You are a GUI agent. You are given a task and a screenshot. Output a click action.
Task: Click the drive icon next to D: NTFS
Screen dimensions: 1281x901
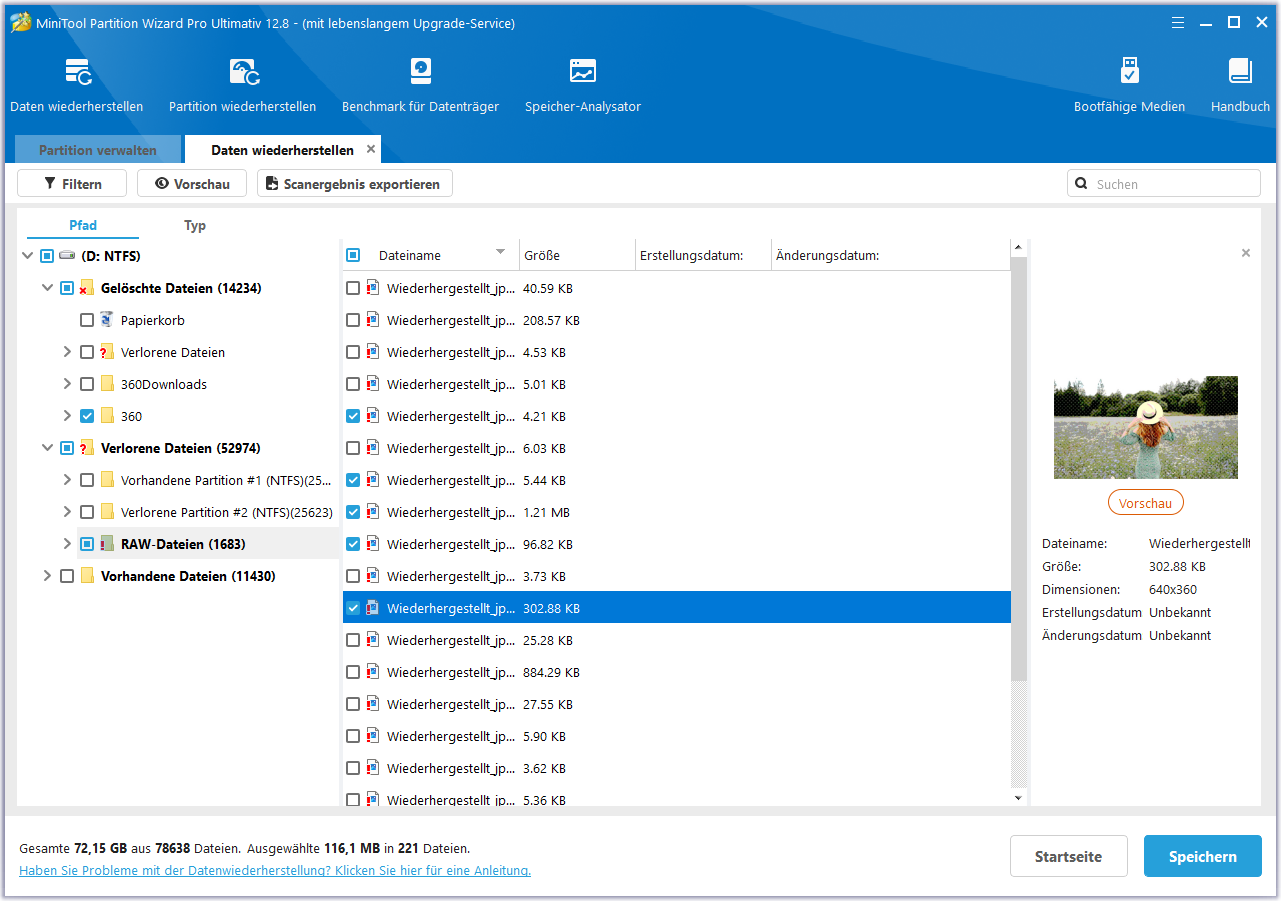(67, 256)
